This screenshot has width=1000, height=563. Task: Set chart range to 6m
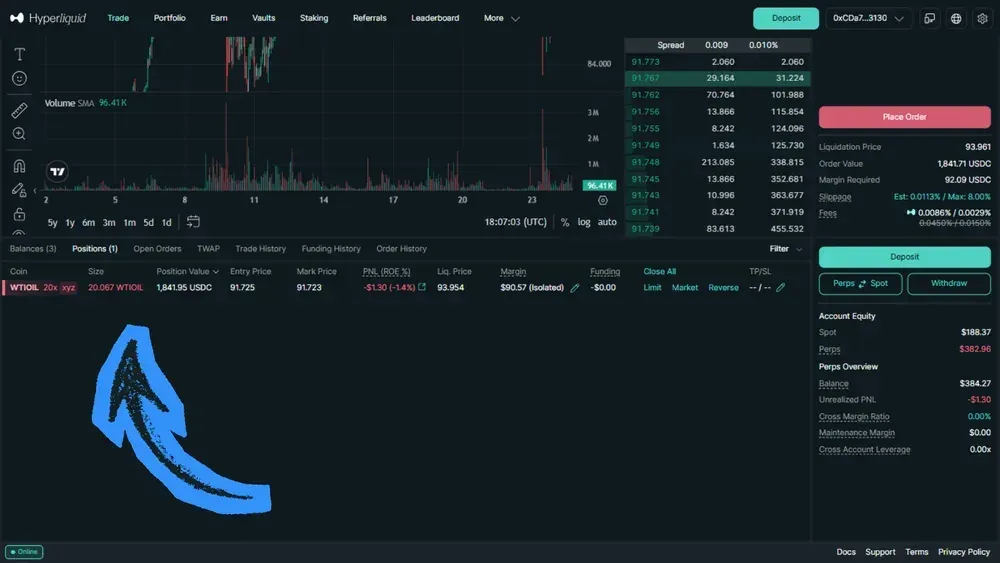tap(89, 223)
